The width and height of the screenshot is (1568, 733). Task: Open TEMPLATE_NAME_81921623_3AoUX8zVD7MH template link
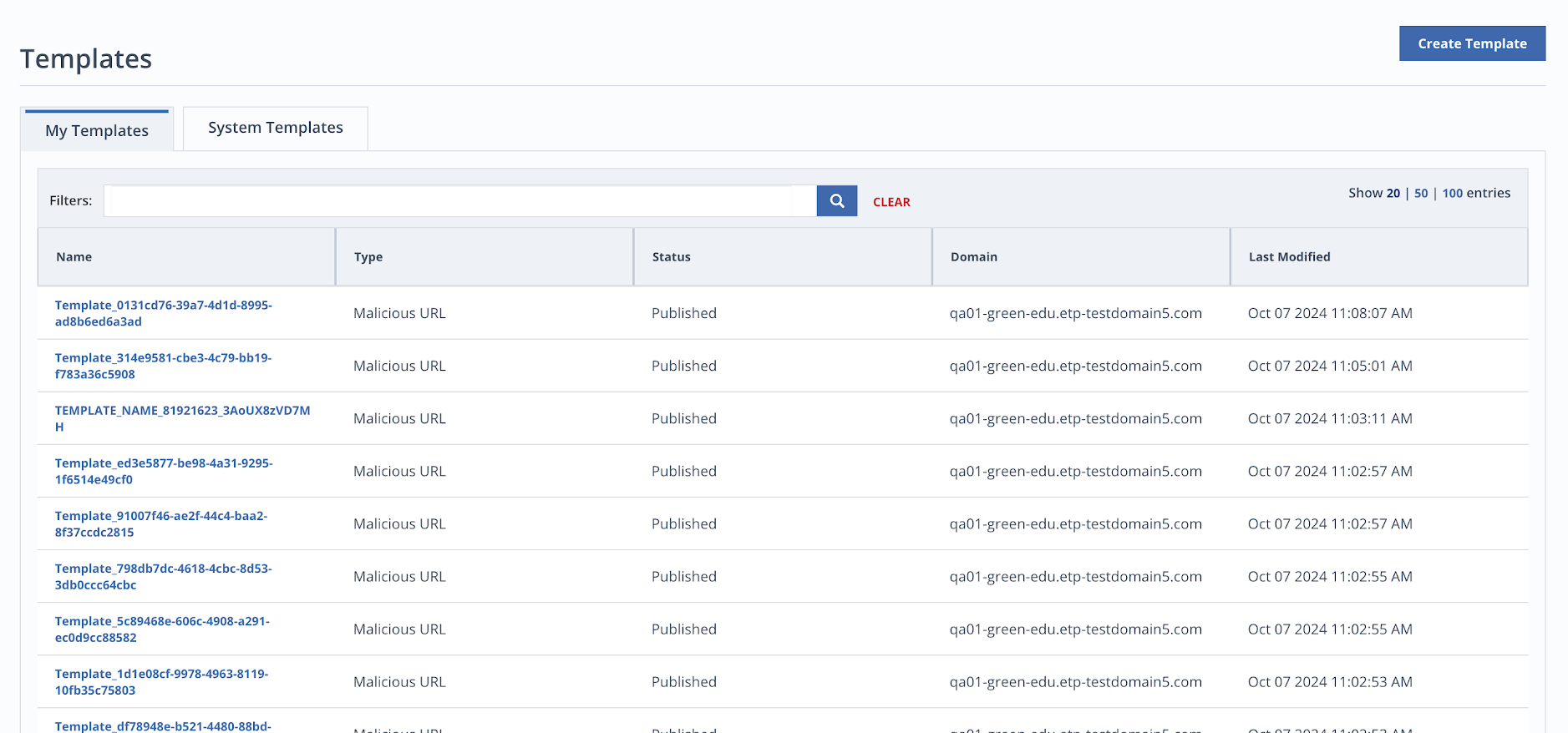[182, 418]
